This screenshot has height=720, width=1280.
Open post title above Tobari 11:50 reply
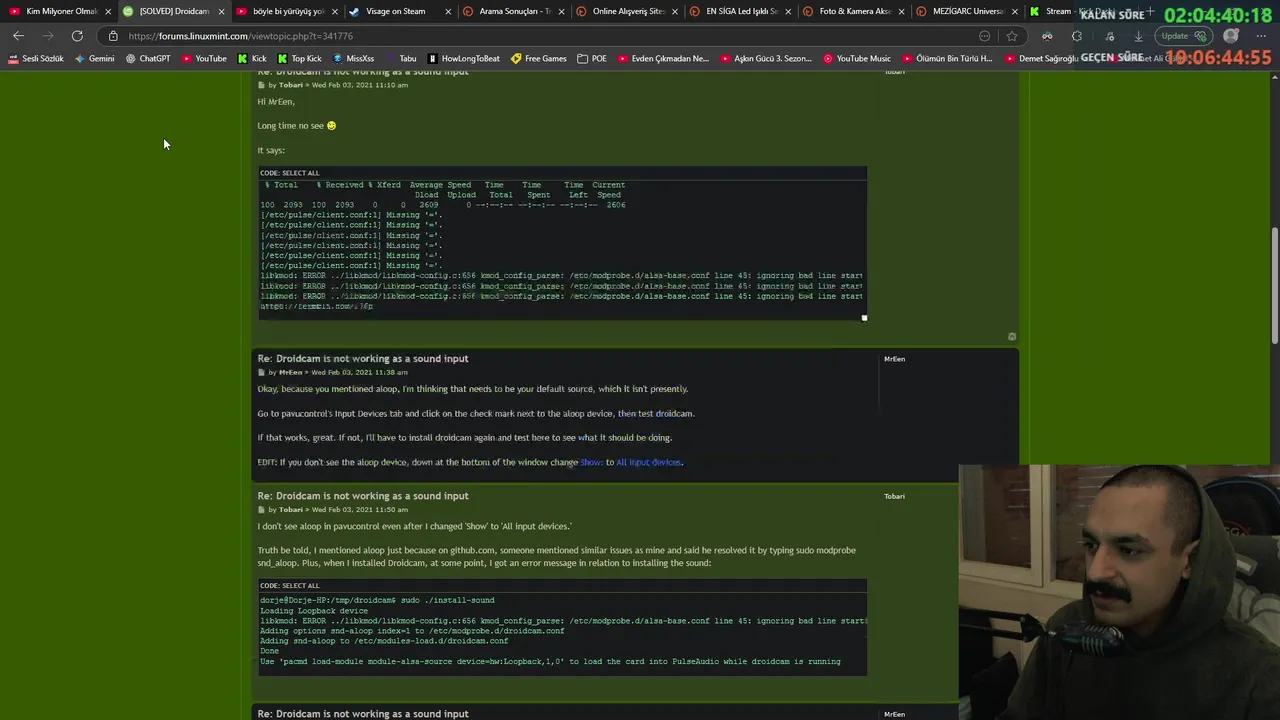pos(363,496)
